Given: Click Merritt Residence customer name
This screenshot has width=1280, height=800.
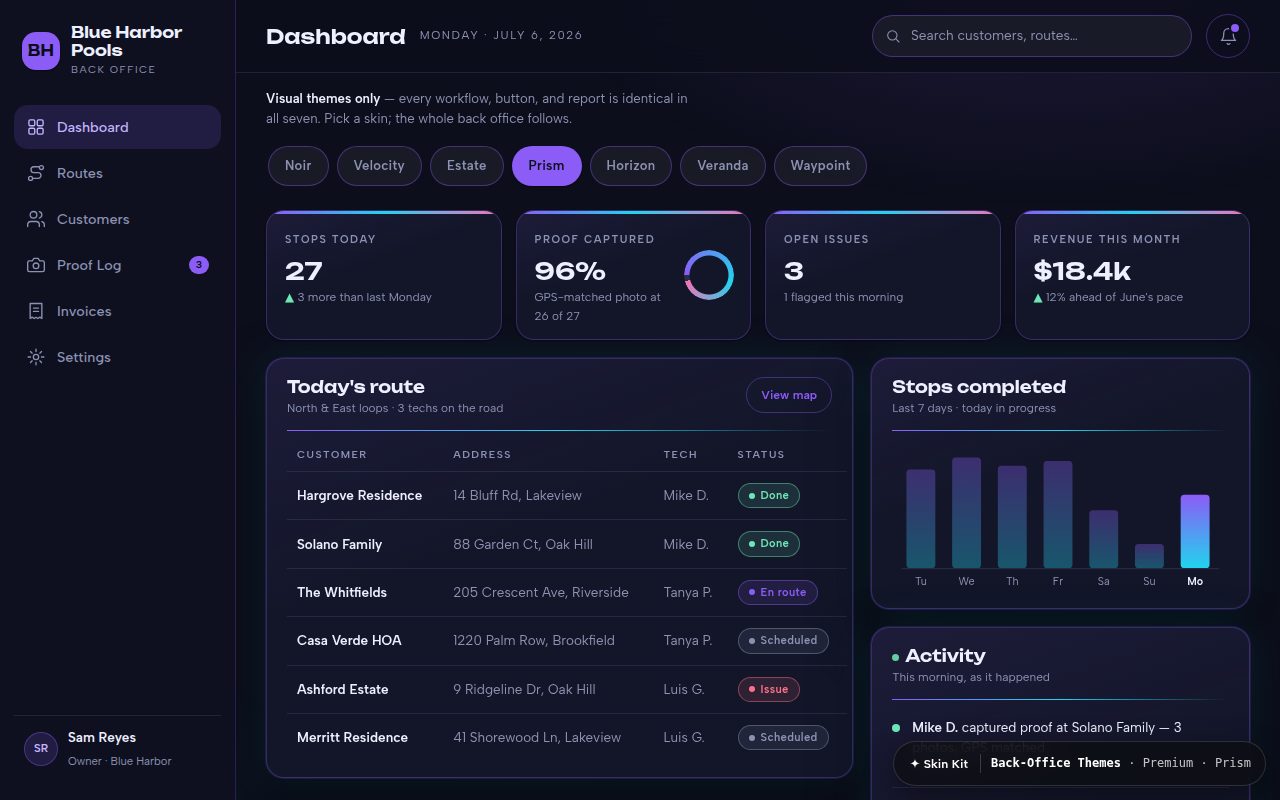Looking at the screenshot, I should [352, 738].
